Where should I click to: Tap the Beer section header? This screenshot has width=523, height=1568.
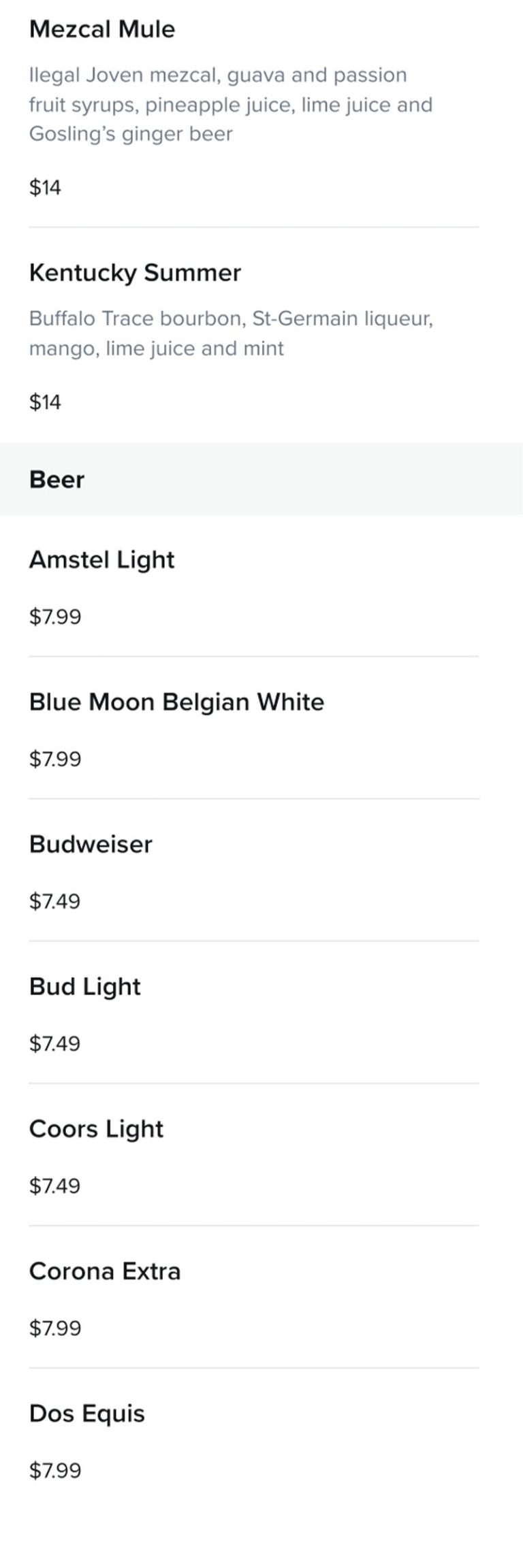pyautogui.click(x=57, y=480)
